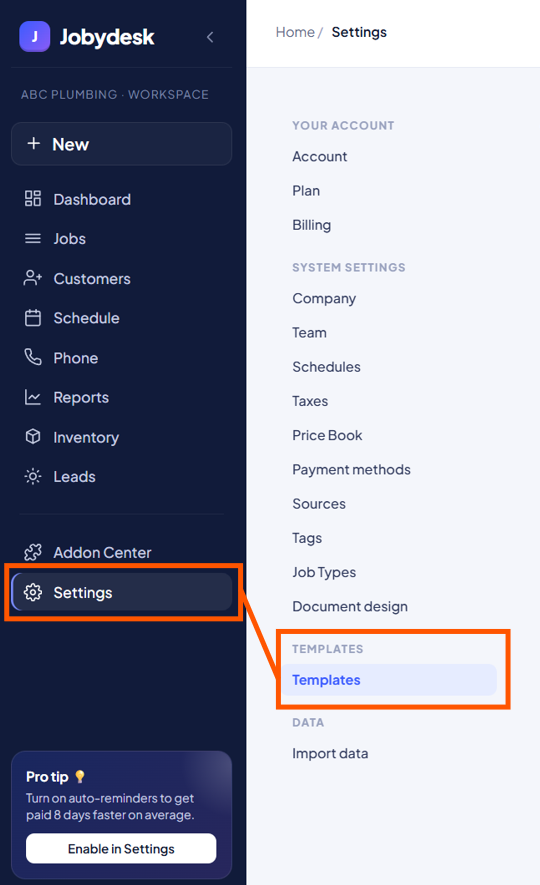The height and width of the screenshot is (885, 540).
Task: Open Customers via the person-plus icon
Action: 33,278
